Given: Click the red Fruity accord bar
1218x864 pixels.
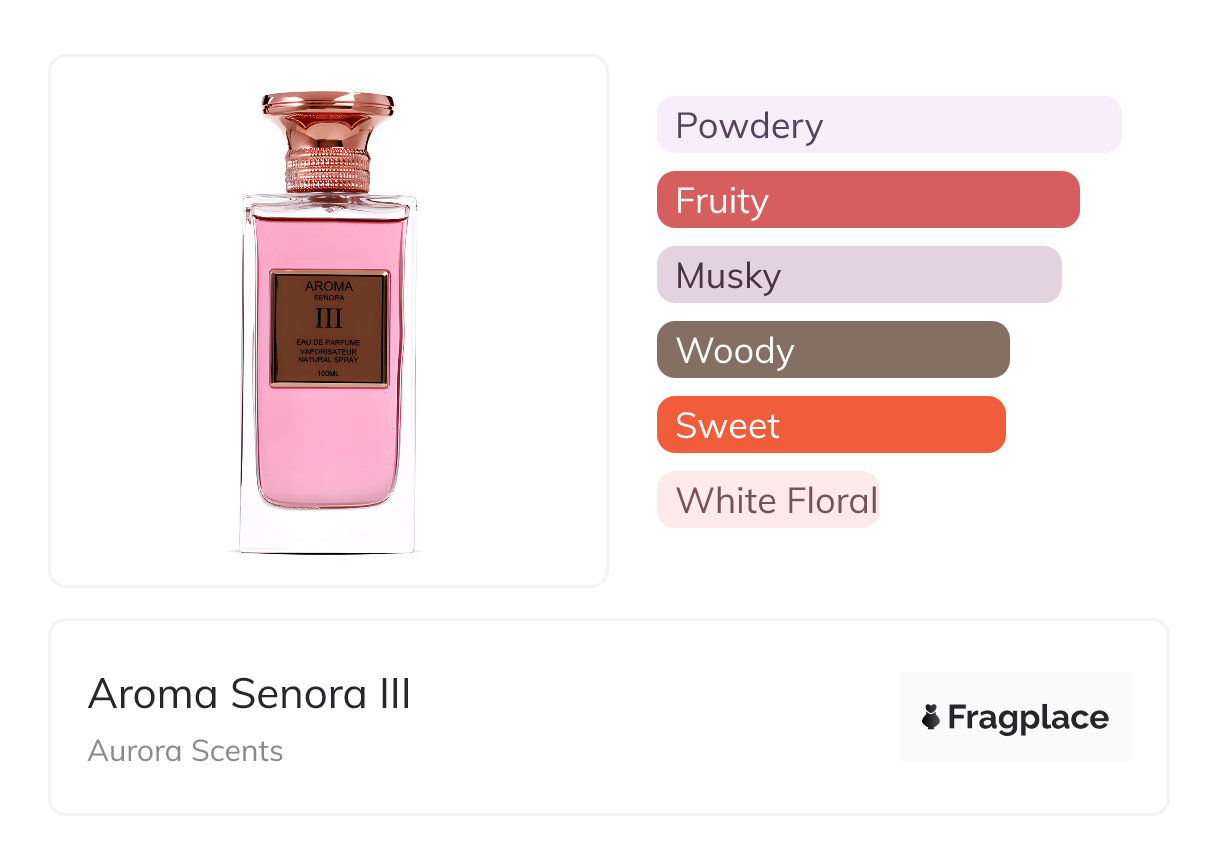Looking at the screenshot, I should tap(867, 200).
